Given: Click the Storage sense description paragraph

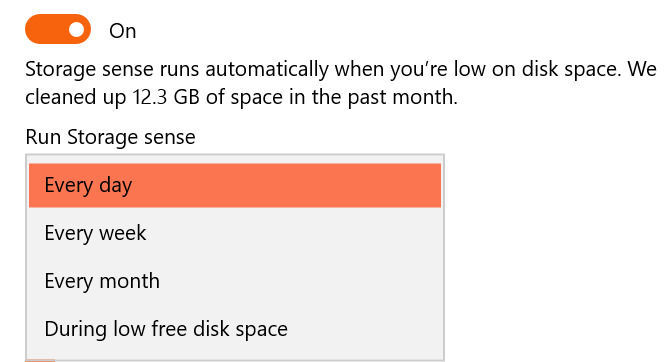Looking at the screenshot, I should [x=340, y=83].
